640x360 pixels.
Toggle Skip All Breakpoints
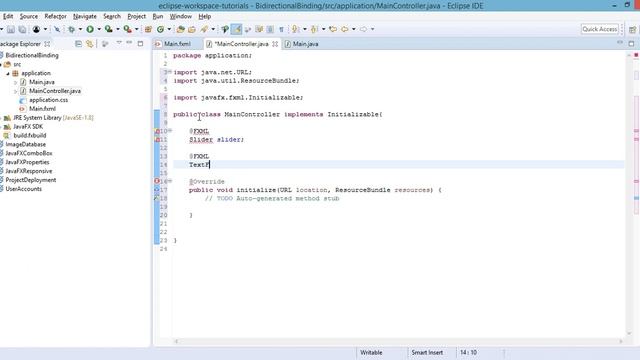tap(57, 29)
